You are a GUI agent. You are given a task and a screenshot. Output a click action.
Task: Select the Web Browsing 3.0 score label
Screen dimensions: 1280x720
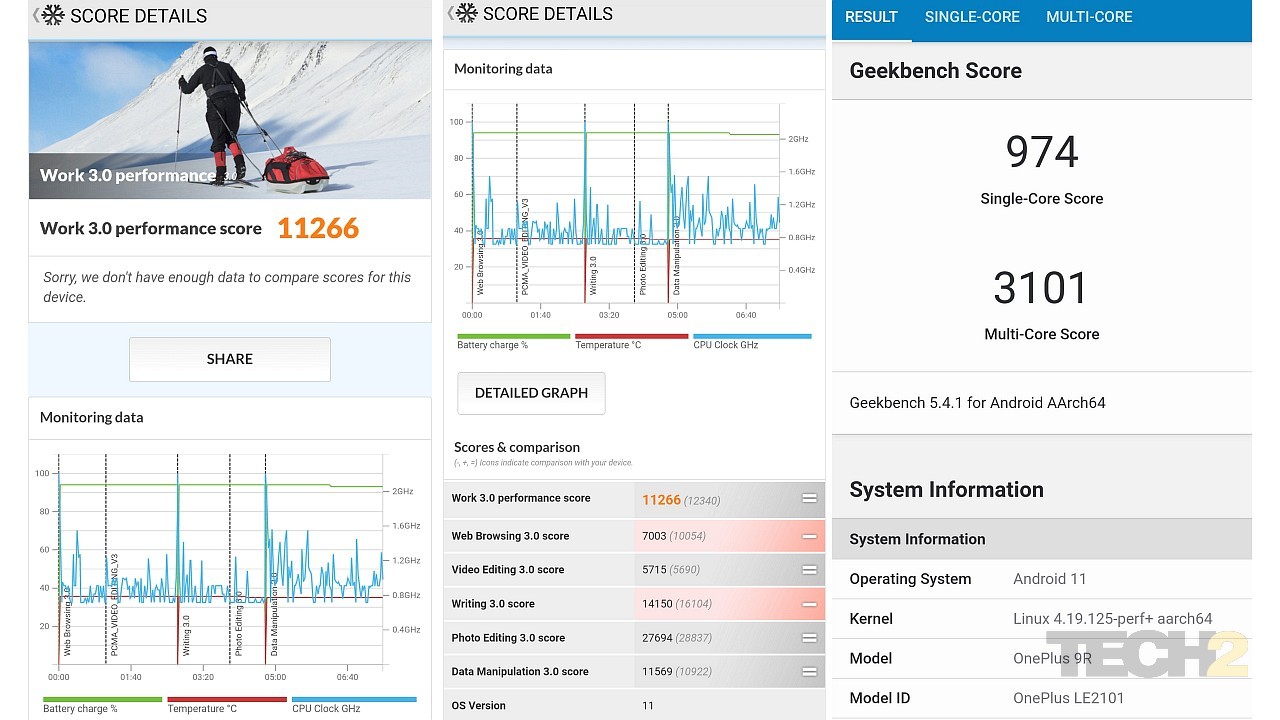[510, 536]
